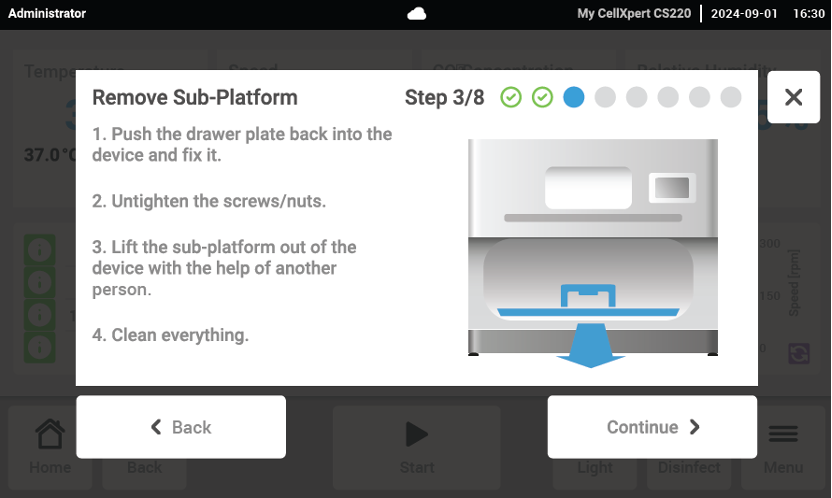
Task: Select the second completed step checkmark
Action: click(542, 97)
